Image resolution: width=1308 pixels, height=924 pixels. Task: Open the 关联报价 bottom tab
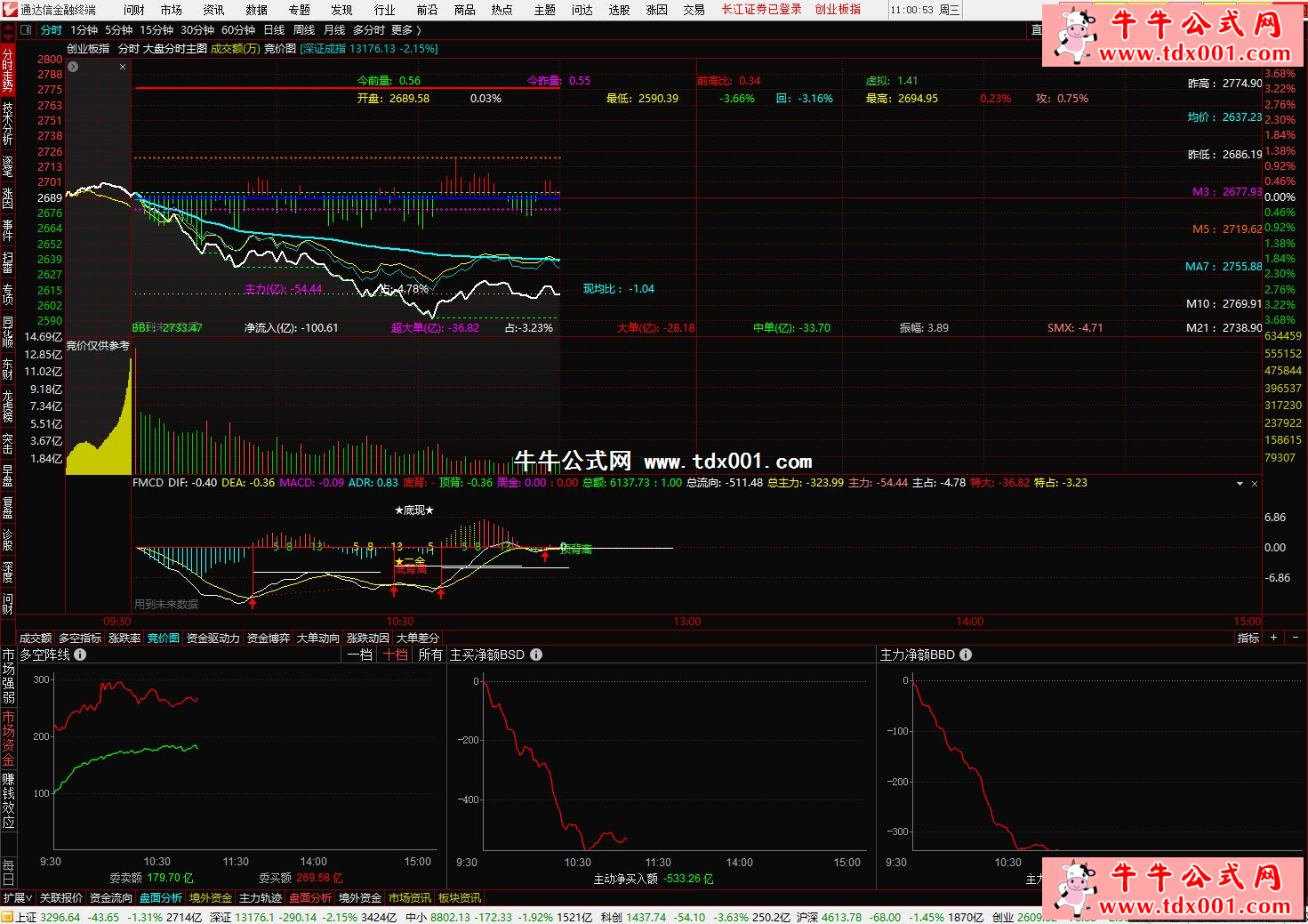(61, 898)
